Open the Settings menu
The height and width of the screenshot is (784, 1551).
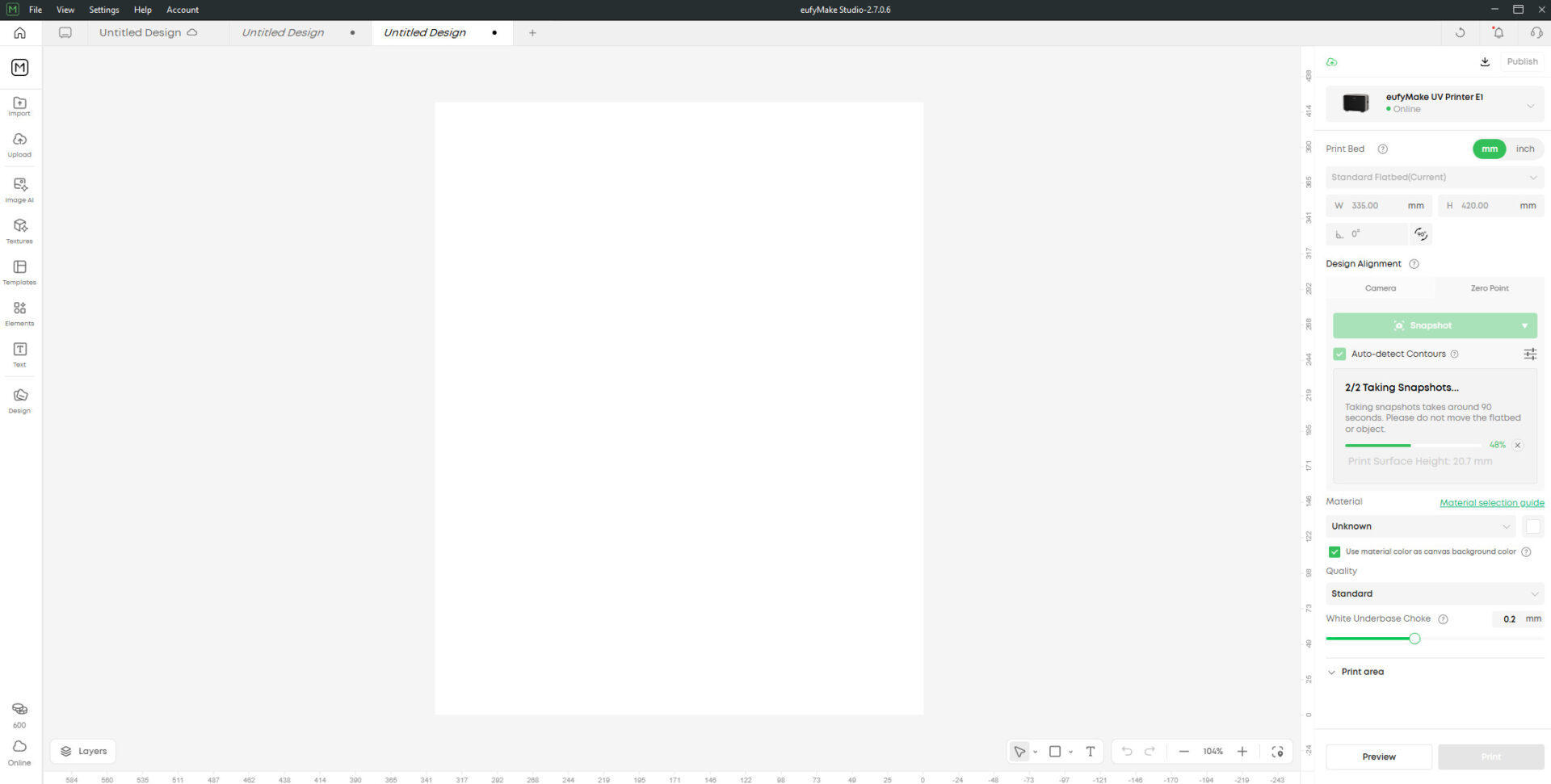(103, 10)
